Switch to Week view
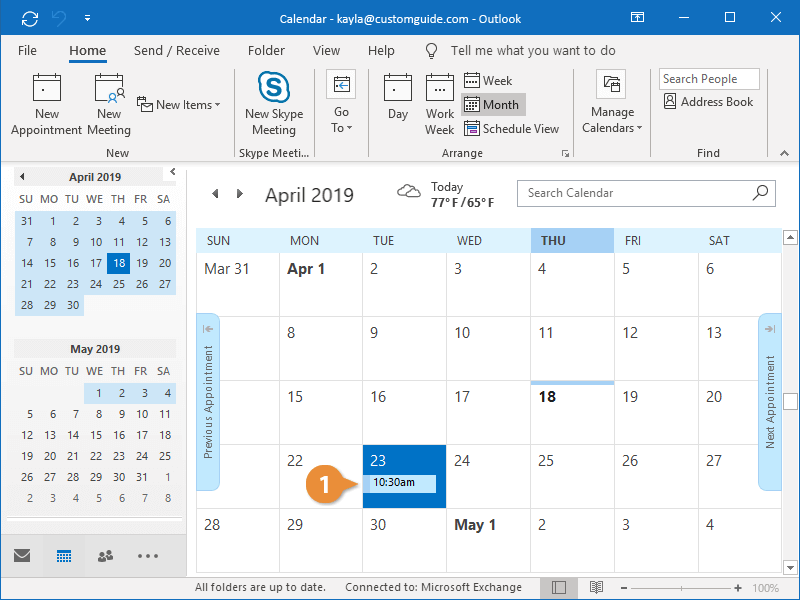This screenshot has width=800, height=600. [x=488, y=81]
